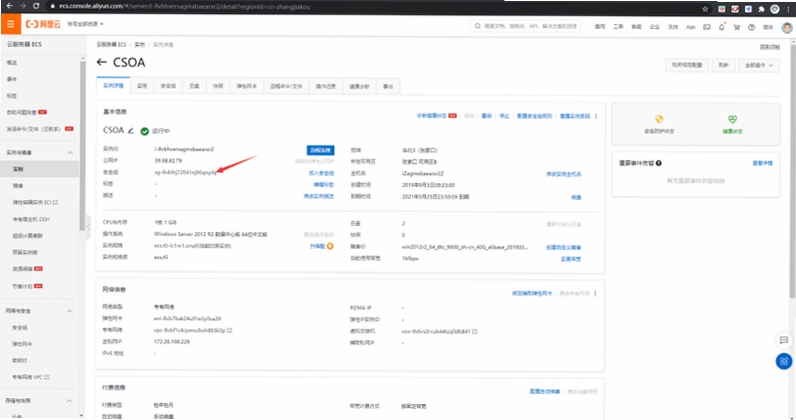Click the join security group link
The width and height of the screenshot is (796, 420).
point(321,173)
